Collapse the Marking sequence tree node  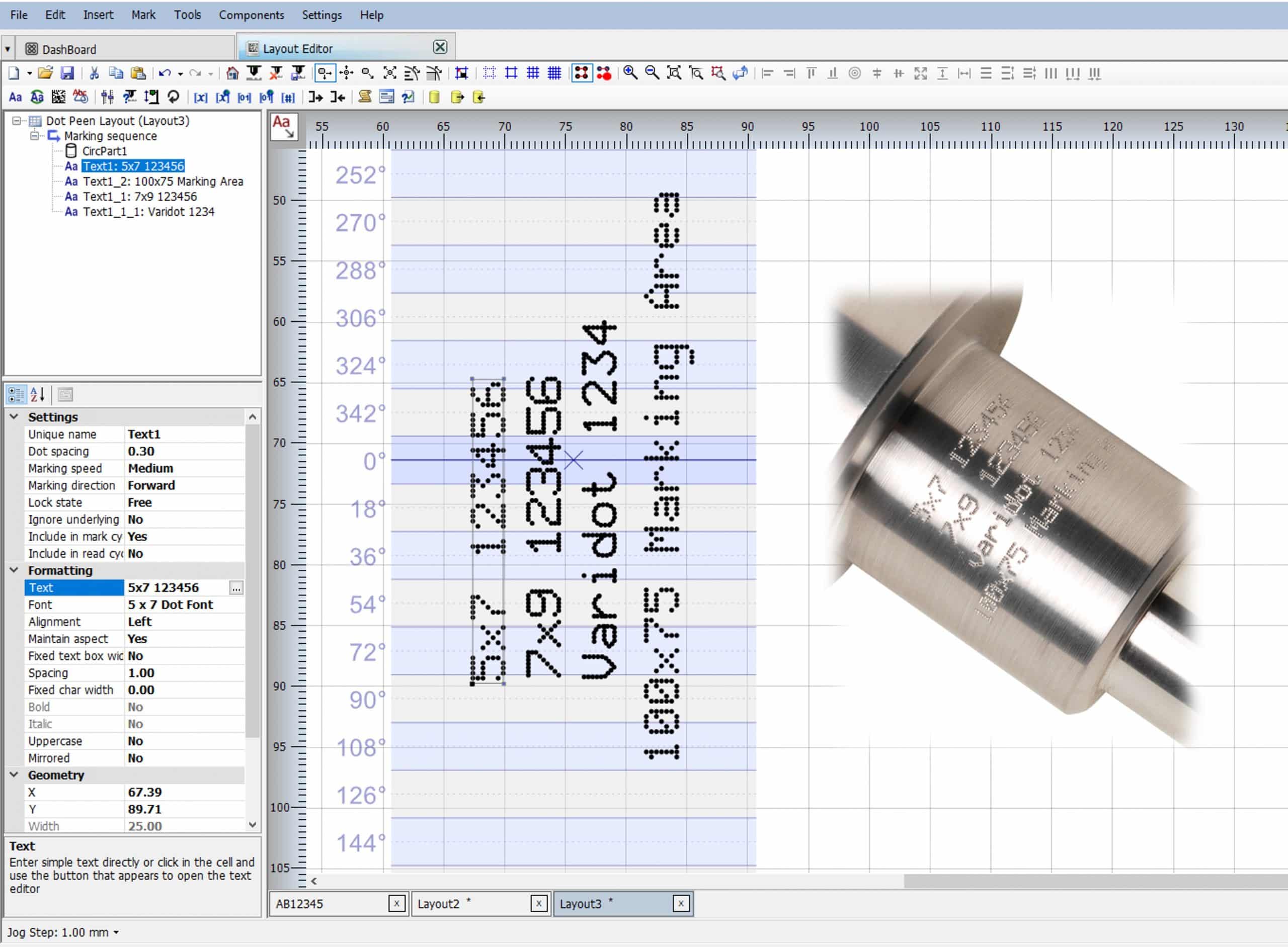pyautogui.click(x=34, y=136)
